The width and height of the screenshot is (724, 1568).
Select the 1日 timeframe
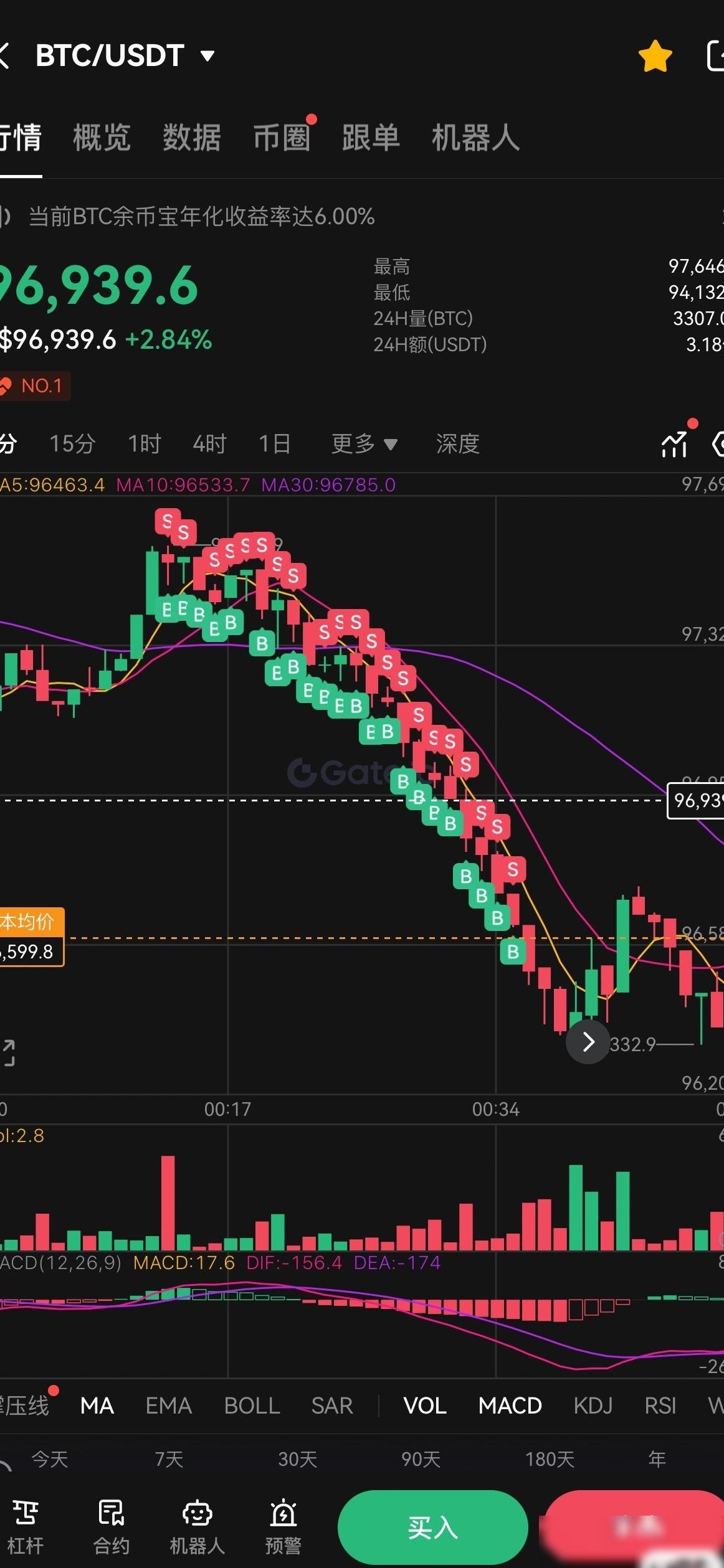[x=275, y=444]
